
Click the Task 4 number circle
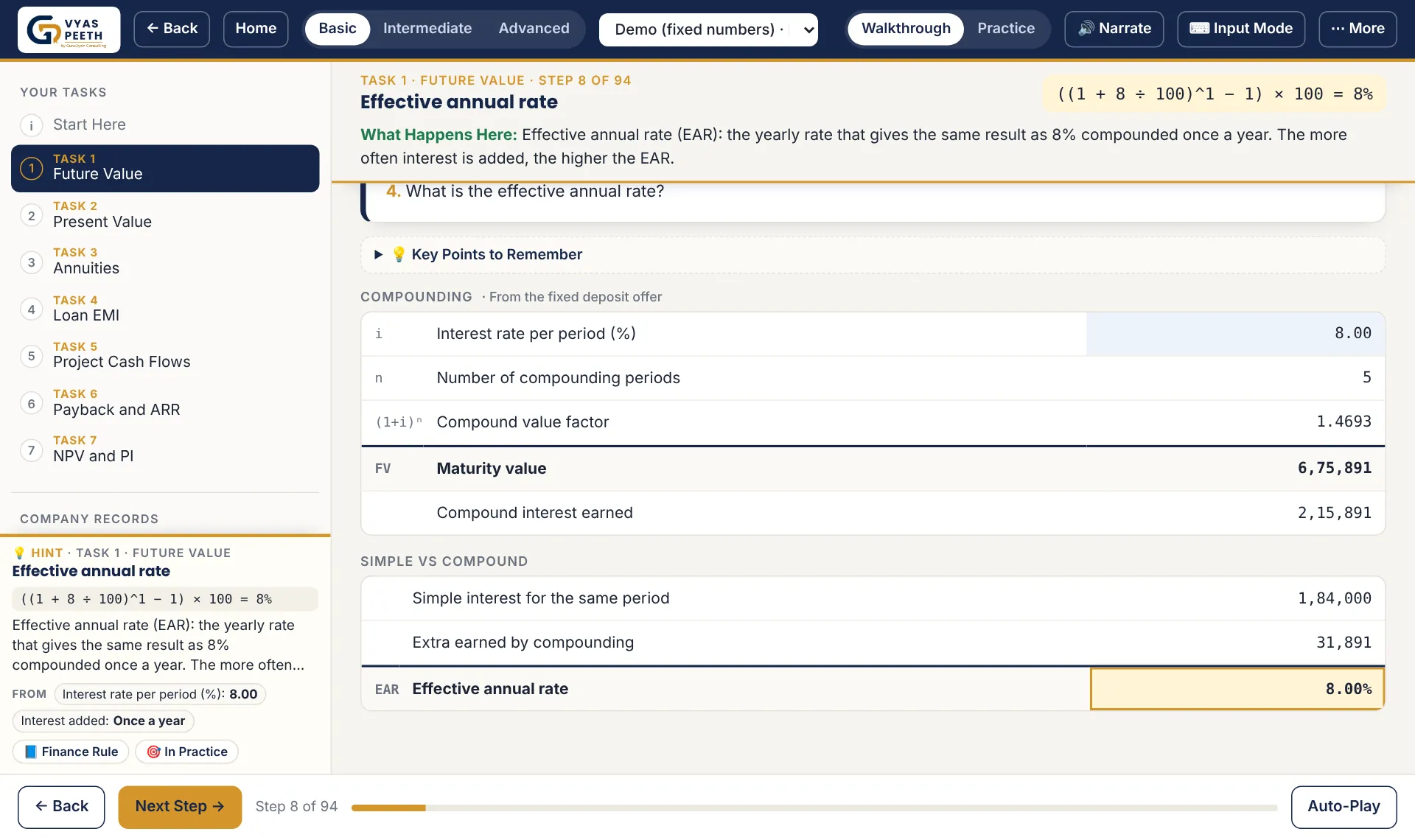pyautogui.click(x=31, y=309)
